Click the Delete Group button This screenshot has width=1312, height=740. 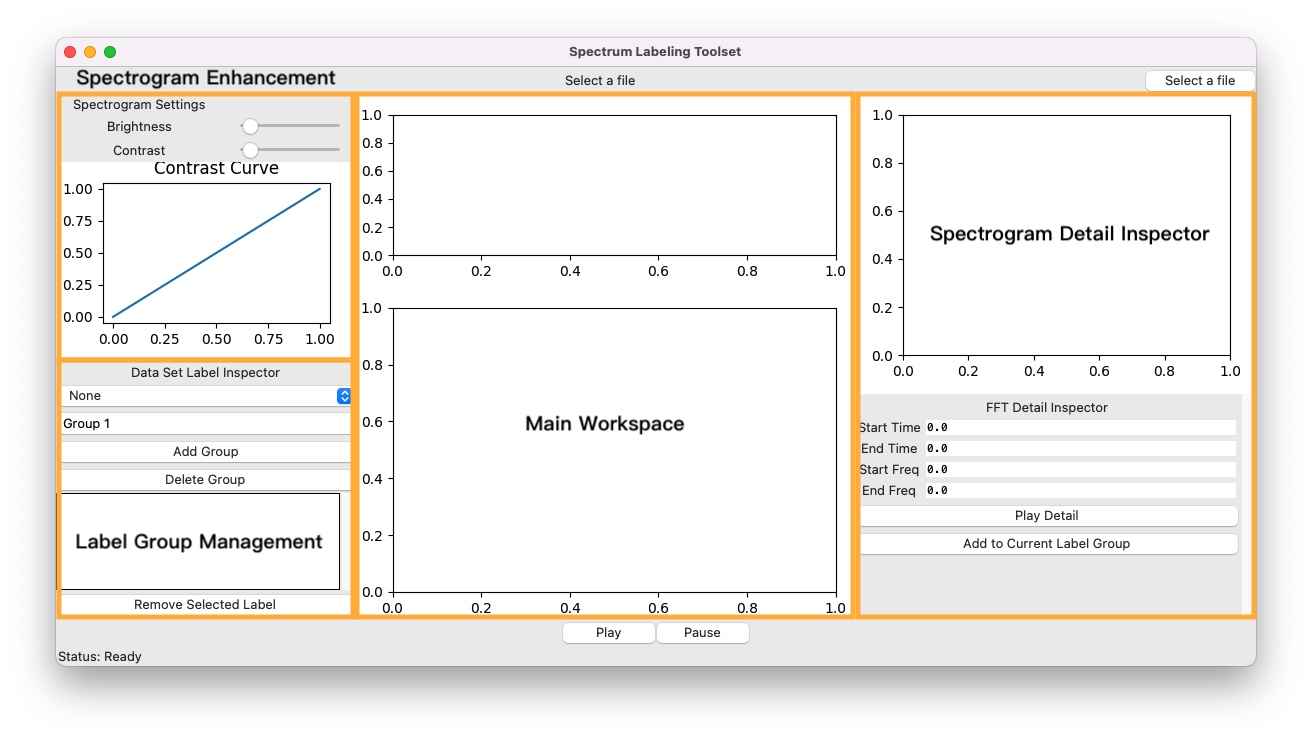[206, 480]
